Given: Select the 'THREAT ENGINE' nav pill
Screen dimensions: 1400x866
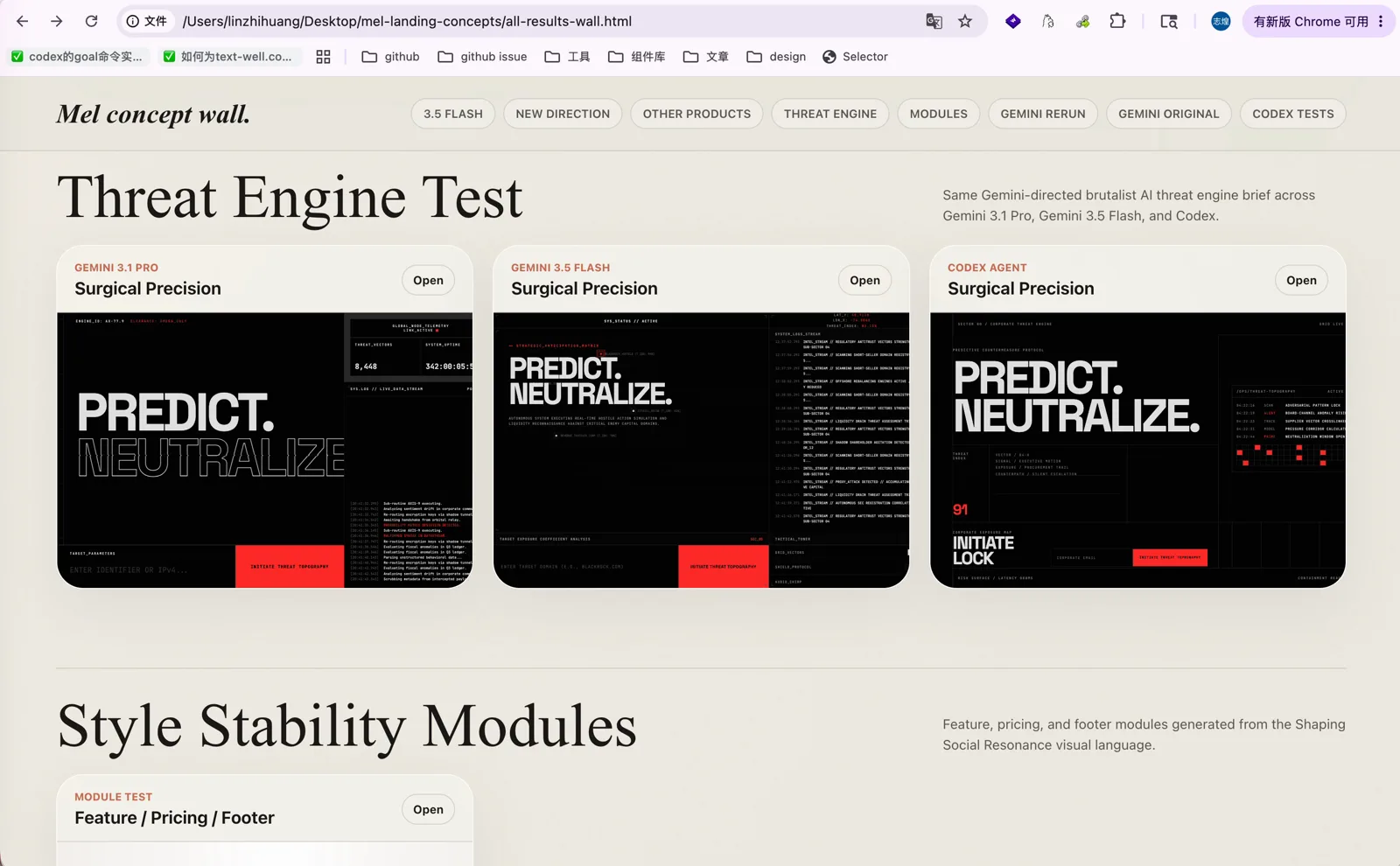Looking at the screenshot, I should [830, 114].
